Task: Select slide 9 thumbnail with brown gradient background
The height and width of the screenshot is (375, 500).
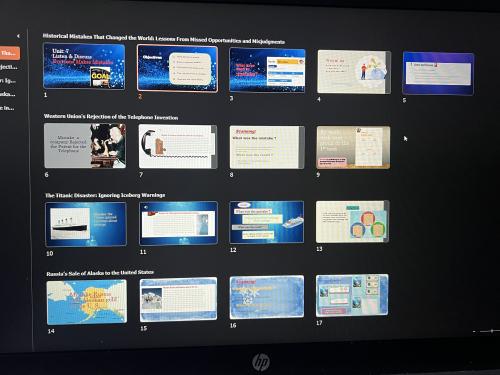Action: (353, 147)
